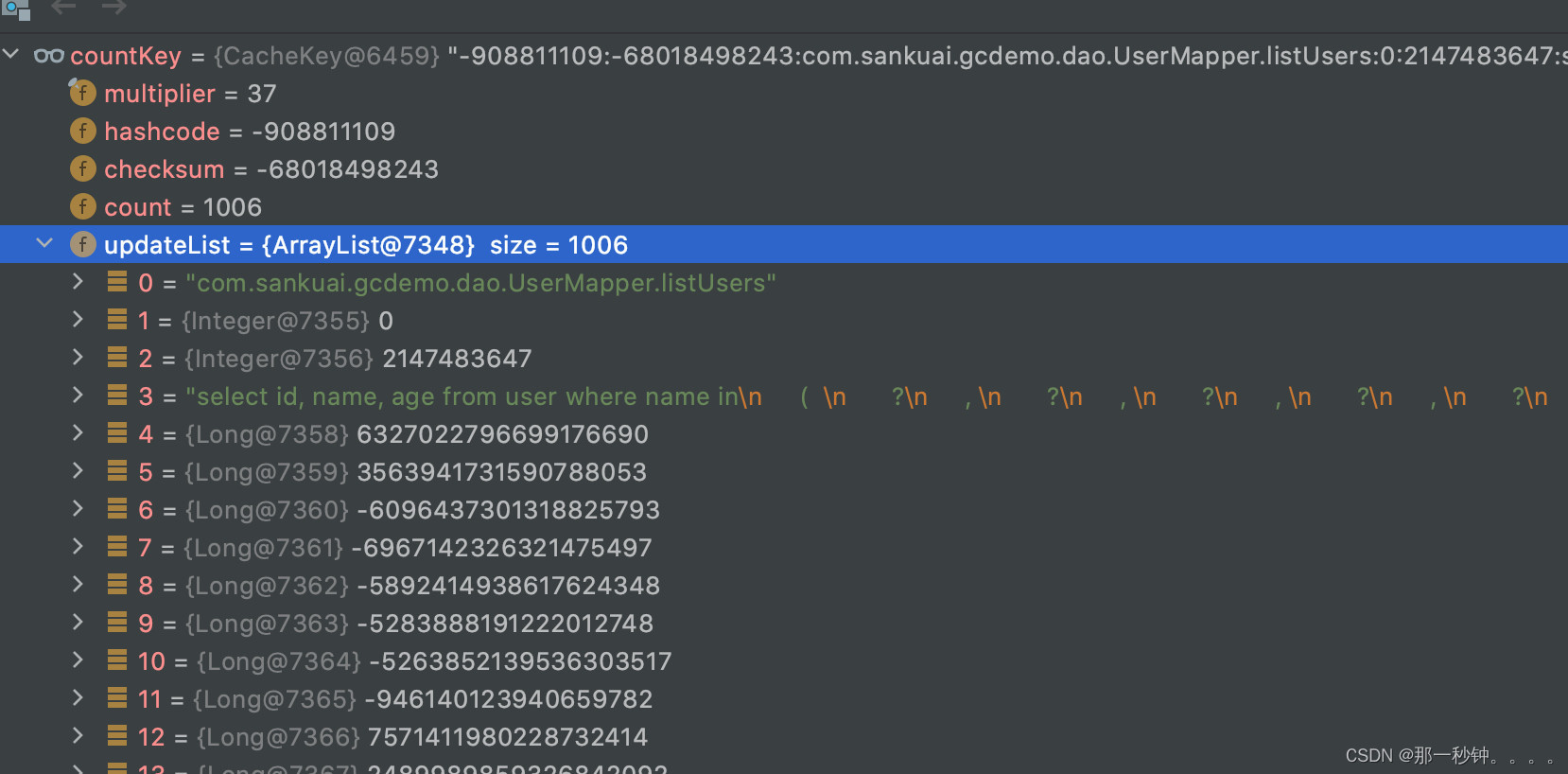Viewport: 1568px width, 774px height.
Task: Click the value -6967142326321475497
Action: [501, 548]
